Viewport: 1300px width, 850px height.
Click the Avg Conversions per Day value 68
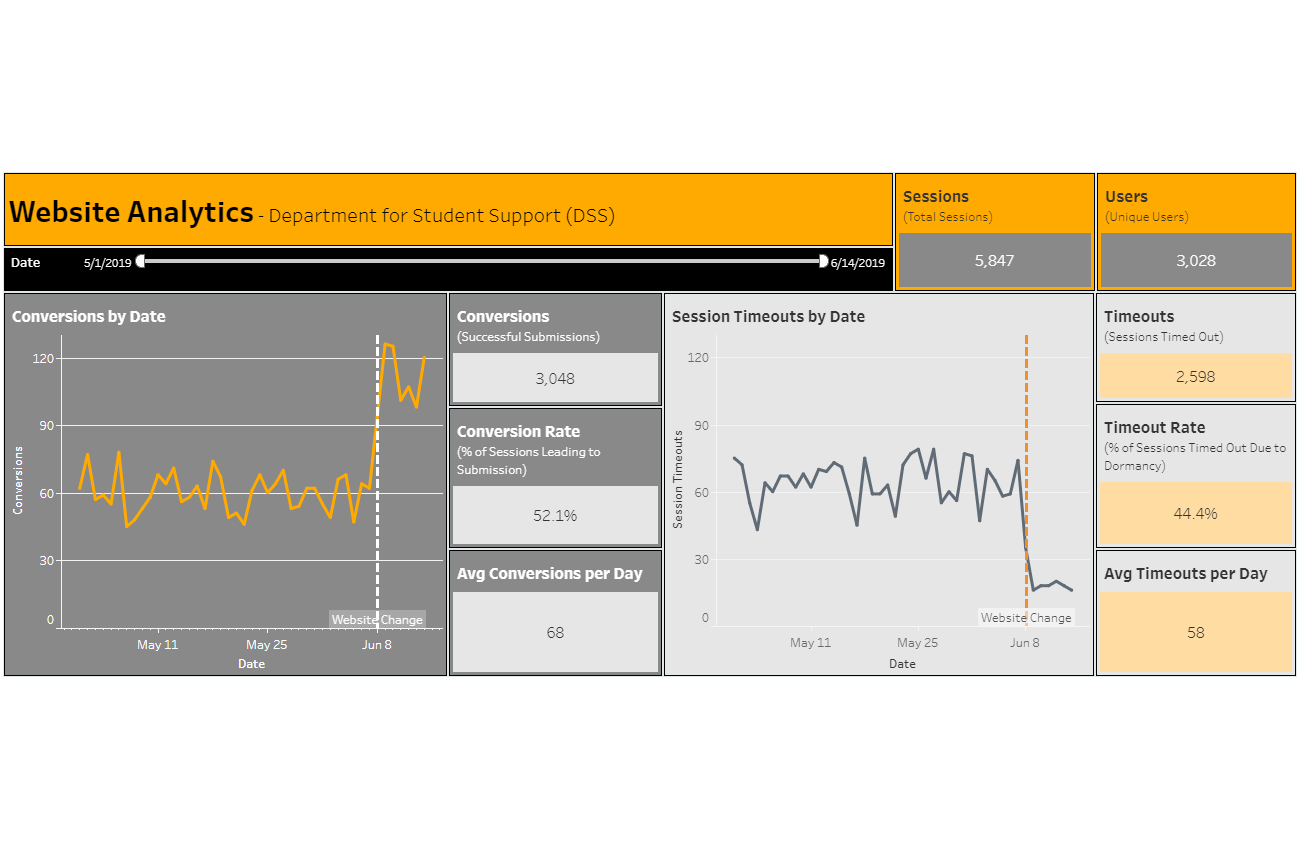point(555,633)
